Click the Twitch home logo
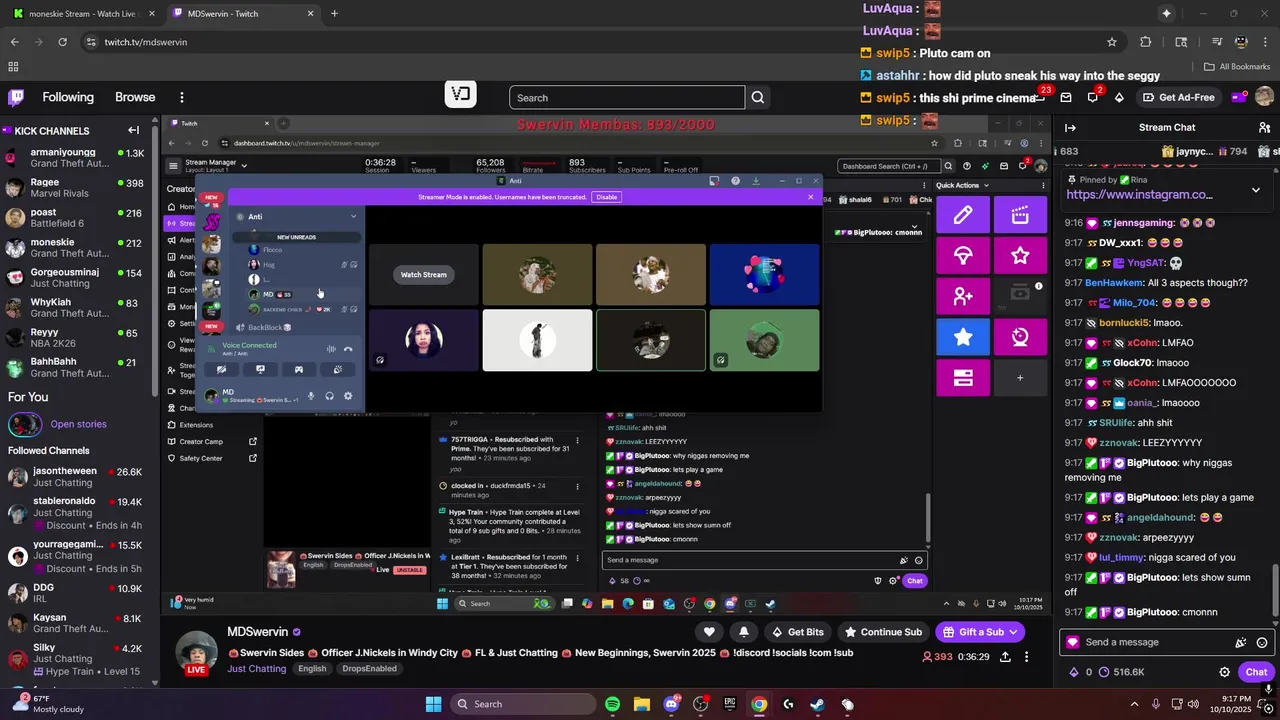Image resolution: width=1280 pixels, height=720 pixels. (x=16, y=97)
